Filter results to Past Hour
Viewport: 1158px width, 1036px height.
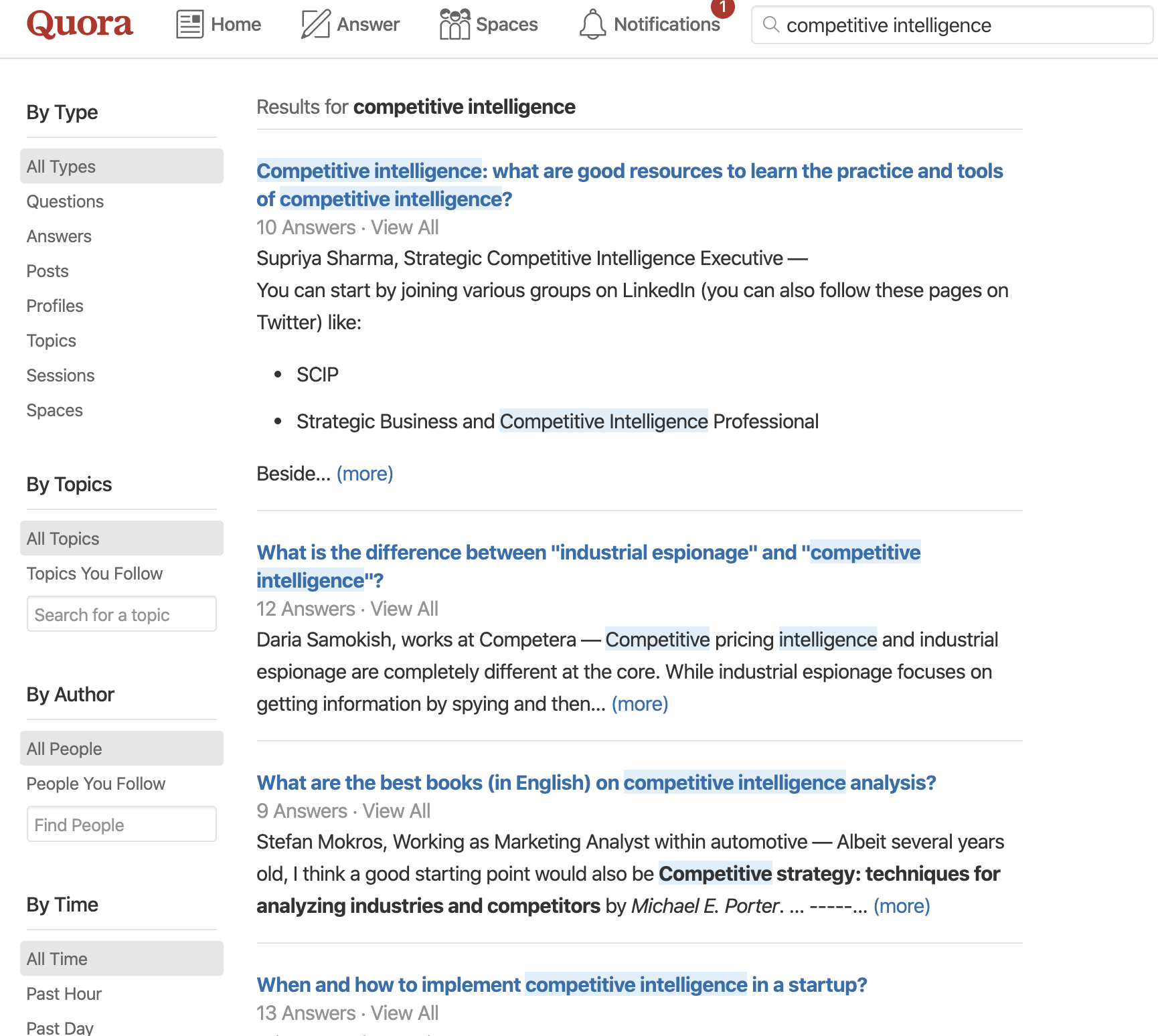64,994
